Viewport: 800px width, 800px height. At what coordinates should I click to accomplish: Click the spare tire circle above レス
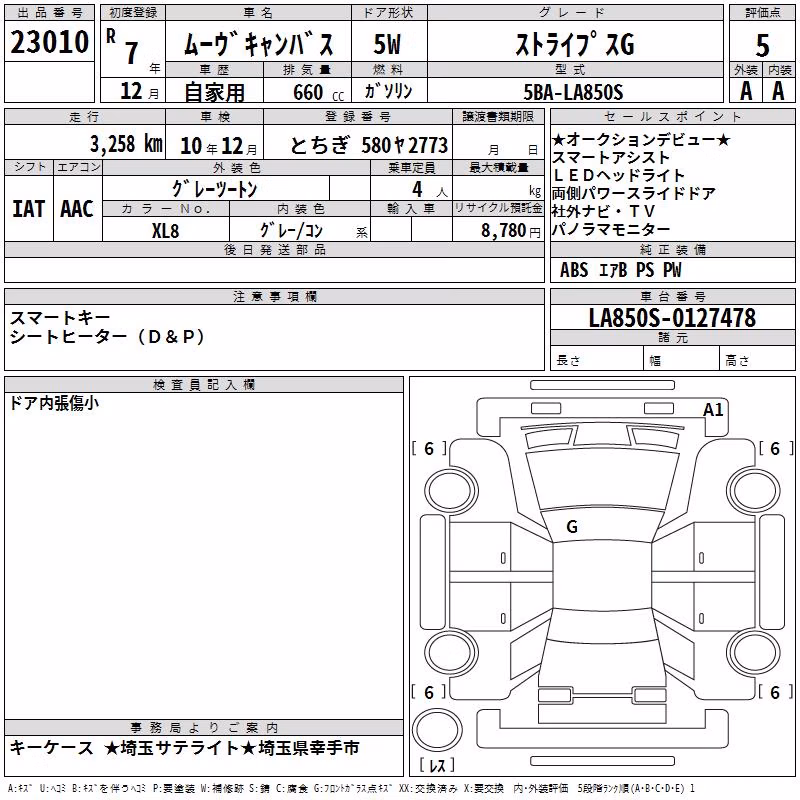437,730
